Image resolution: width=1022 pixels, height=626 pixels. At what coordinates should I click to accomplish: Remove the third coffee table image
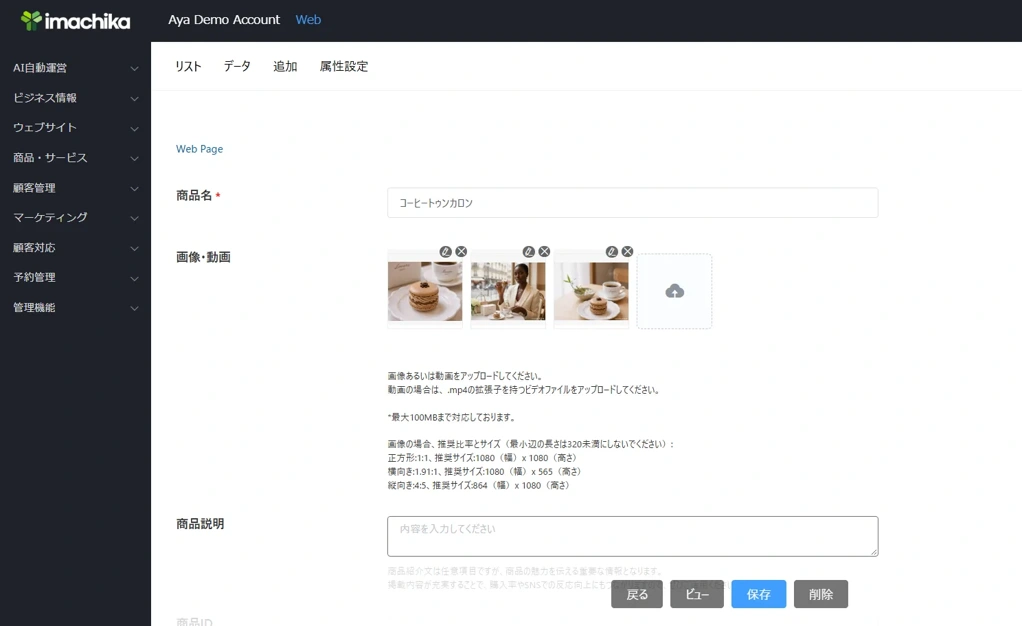627,252
